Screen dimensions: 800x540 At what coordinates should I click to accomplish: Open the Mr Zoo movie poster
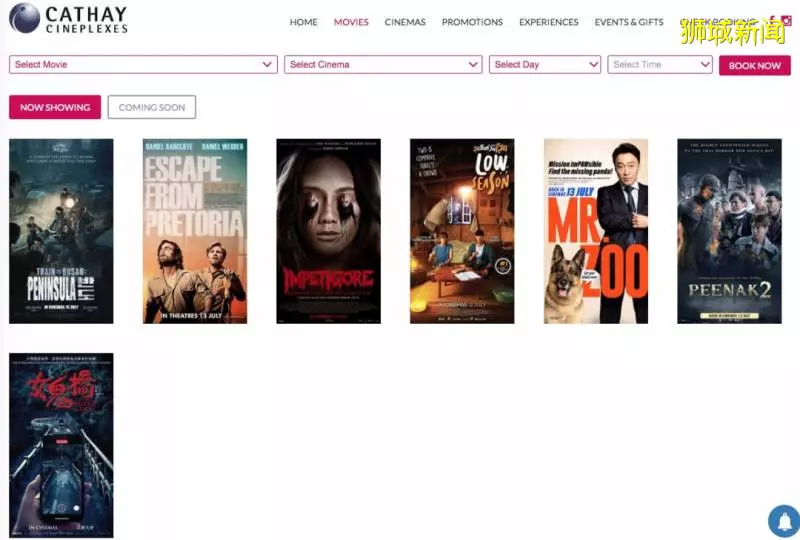click(596, 231)
